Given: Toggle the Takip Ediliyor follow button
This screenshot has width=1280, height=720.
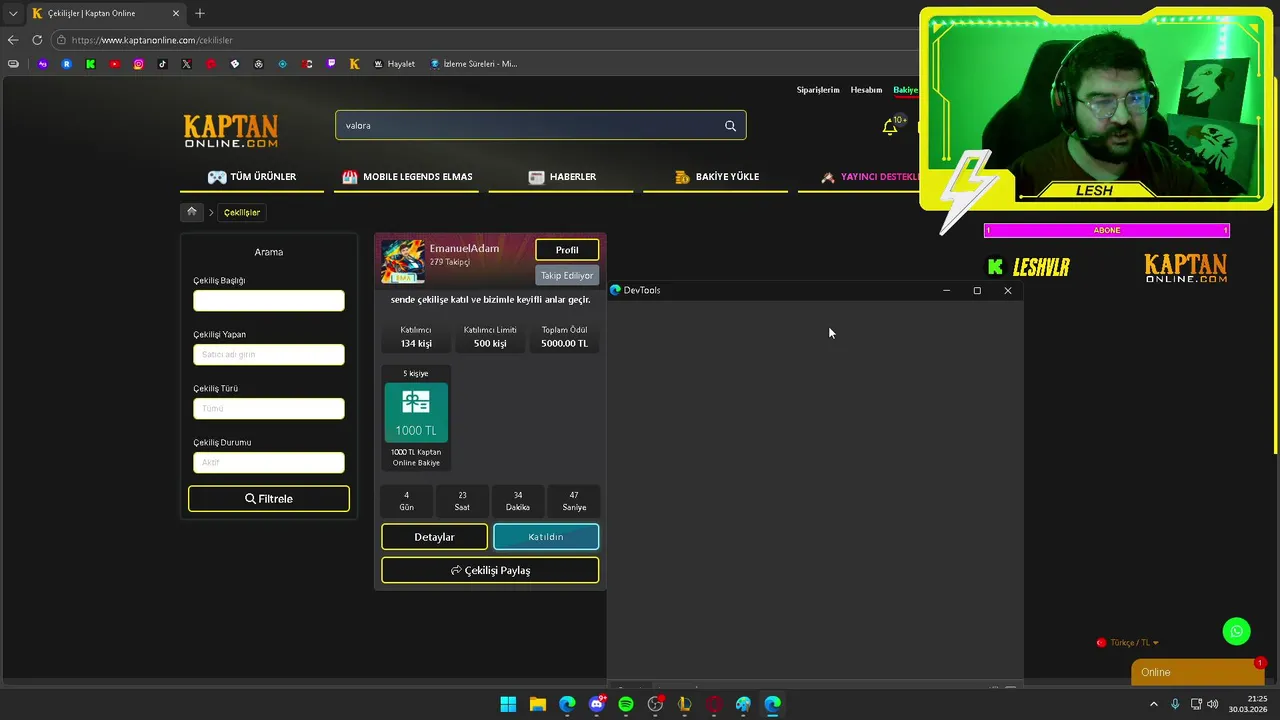Looking at the screenshot, I should [567, 276].
